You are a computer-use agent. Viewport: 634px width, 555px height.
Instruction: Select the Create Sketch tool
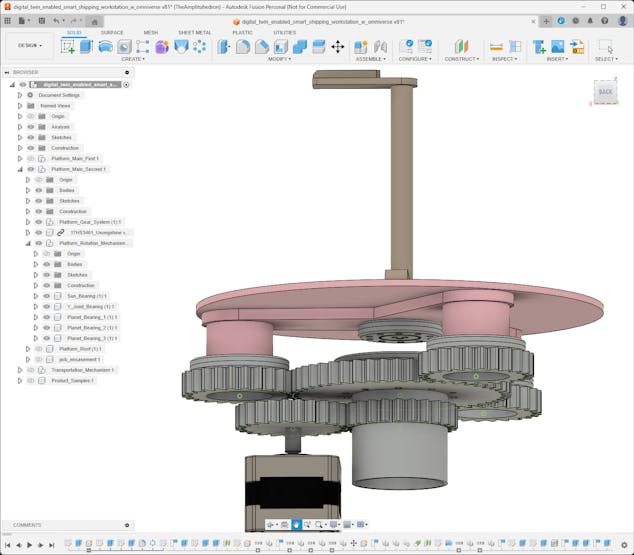coord(68,46)
